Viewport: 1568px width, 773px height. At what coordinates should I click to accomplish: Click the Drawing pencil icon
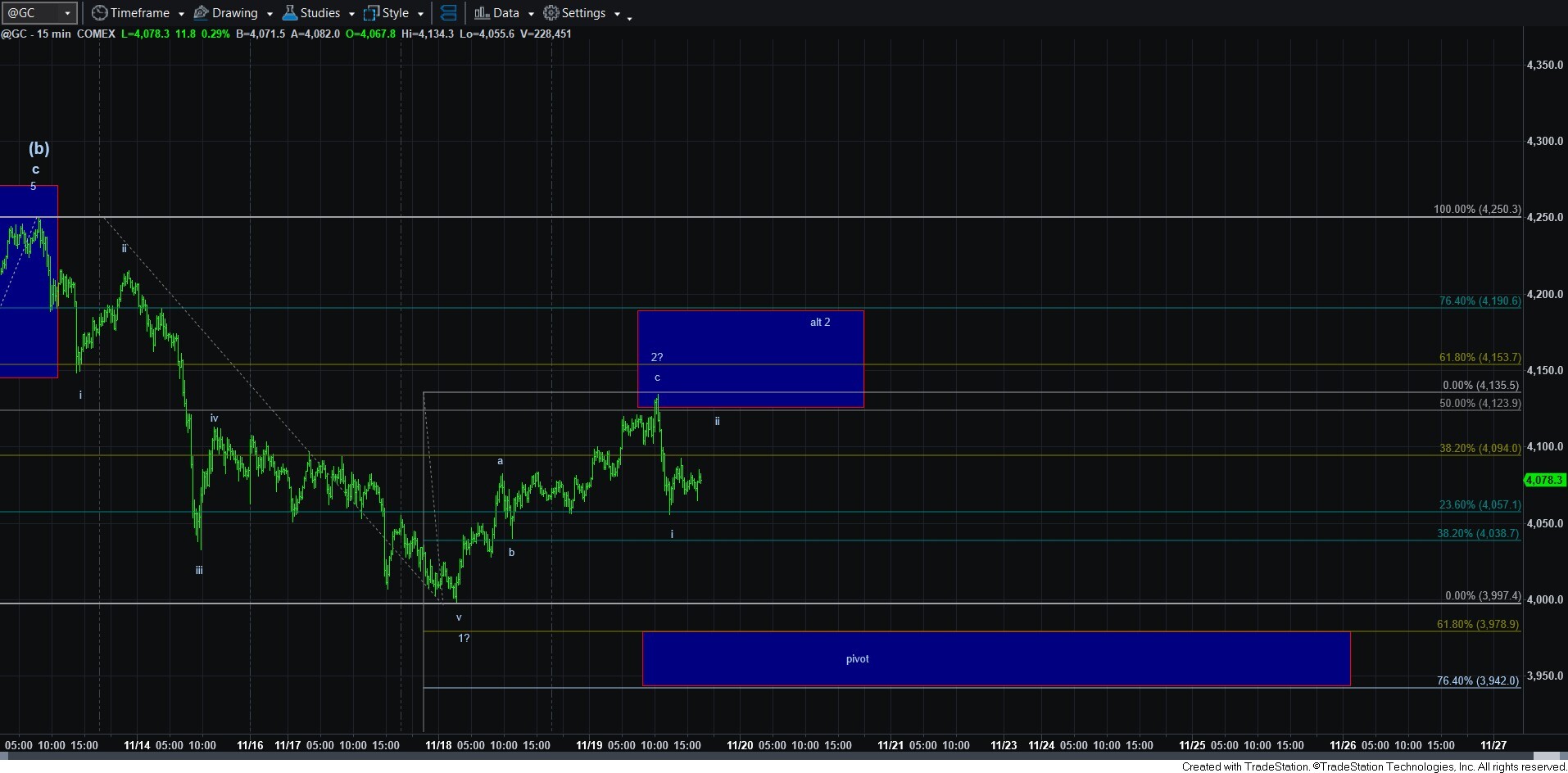tap(201, 13)
